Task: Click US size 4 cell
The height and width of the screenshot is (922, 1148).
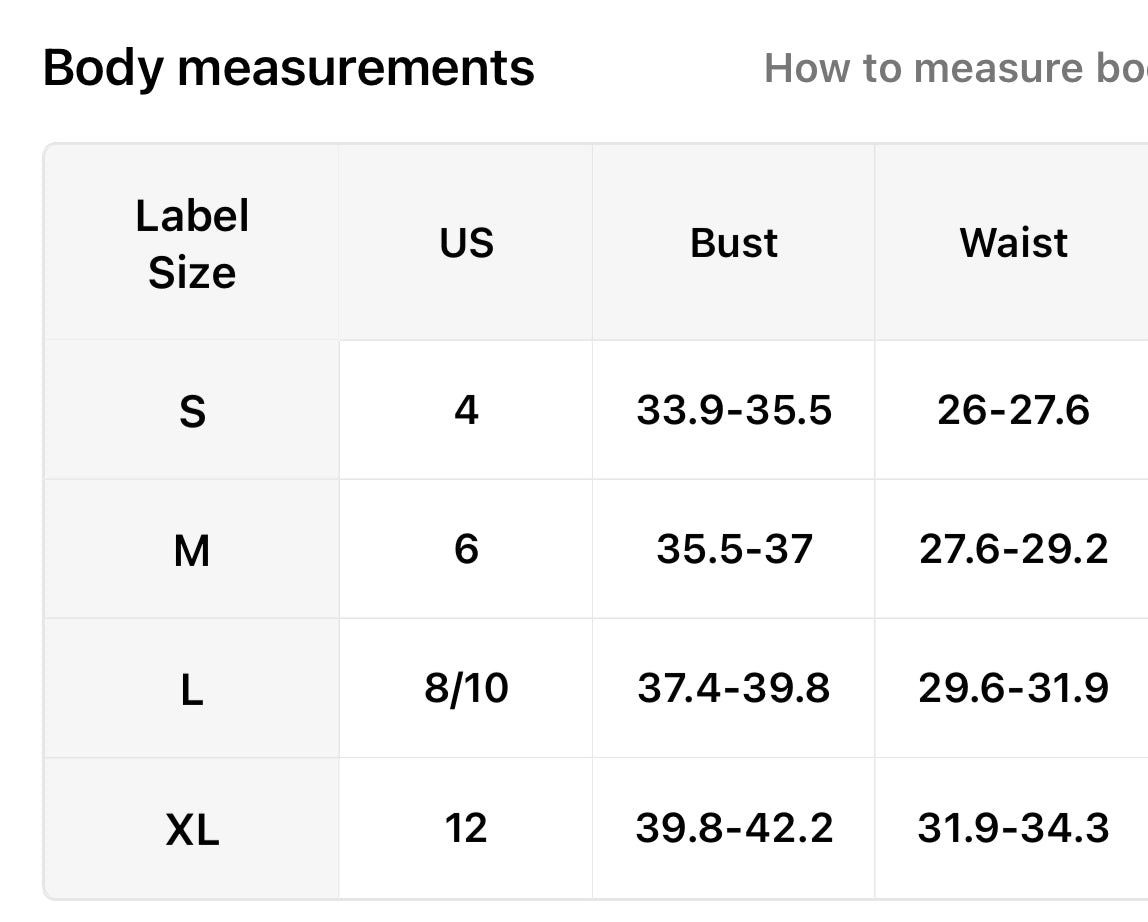Action: coord(466,409)
